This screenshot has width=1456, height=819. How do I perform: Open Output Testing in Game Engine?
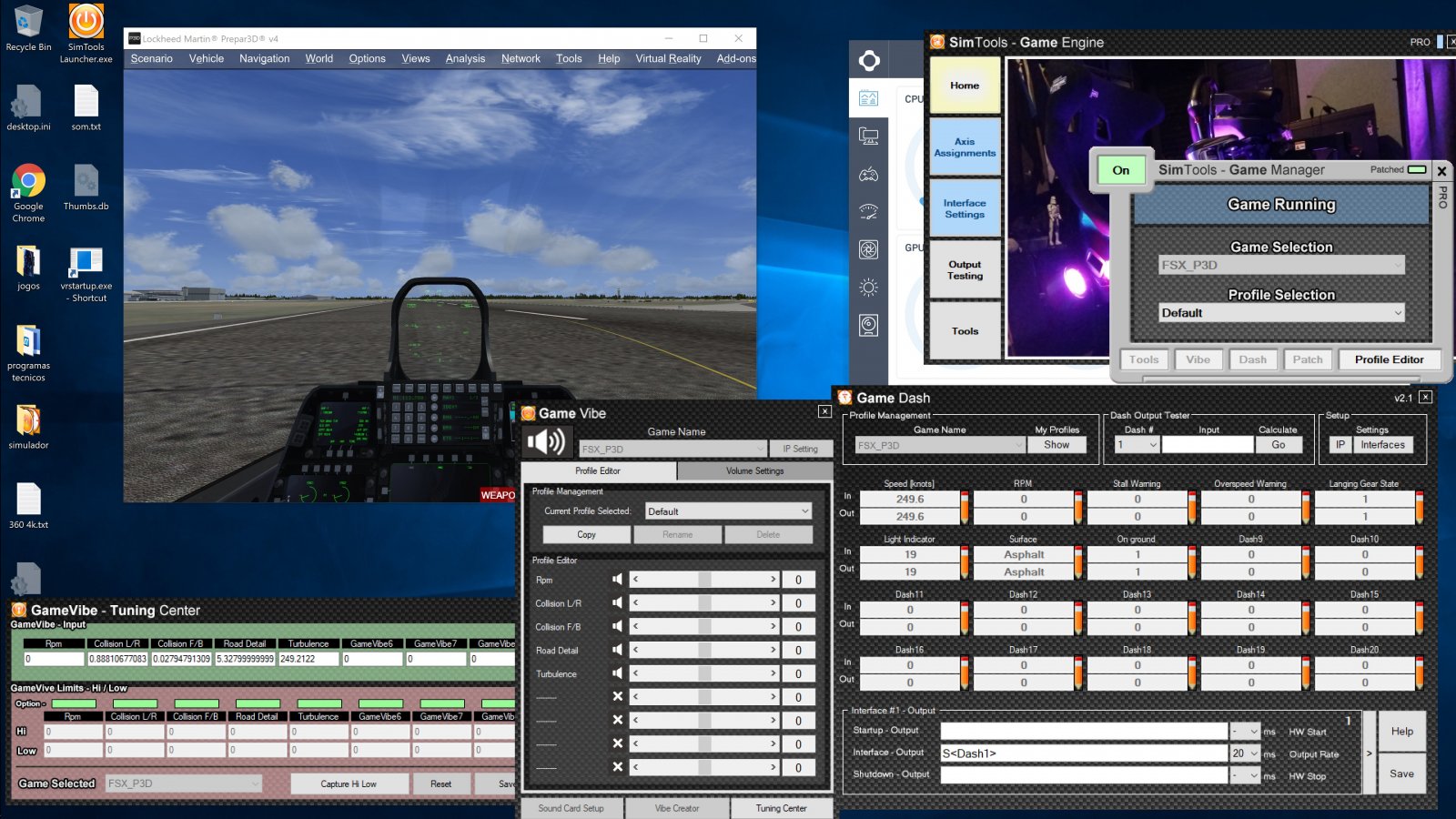[965, 269]
